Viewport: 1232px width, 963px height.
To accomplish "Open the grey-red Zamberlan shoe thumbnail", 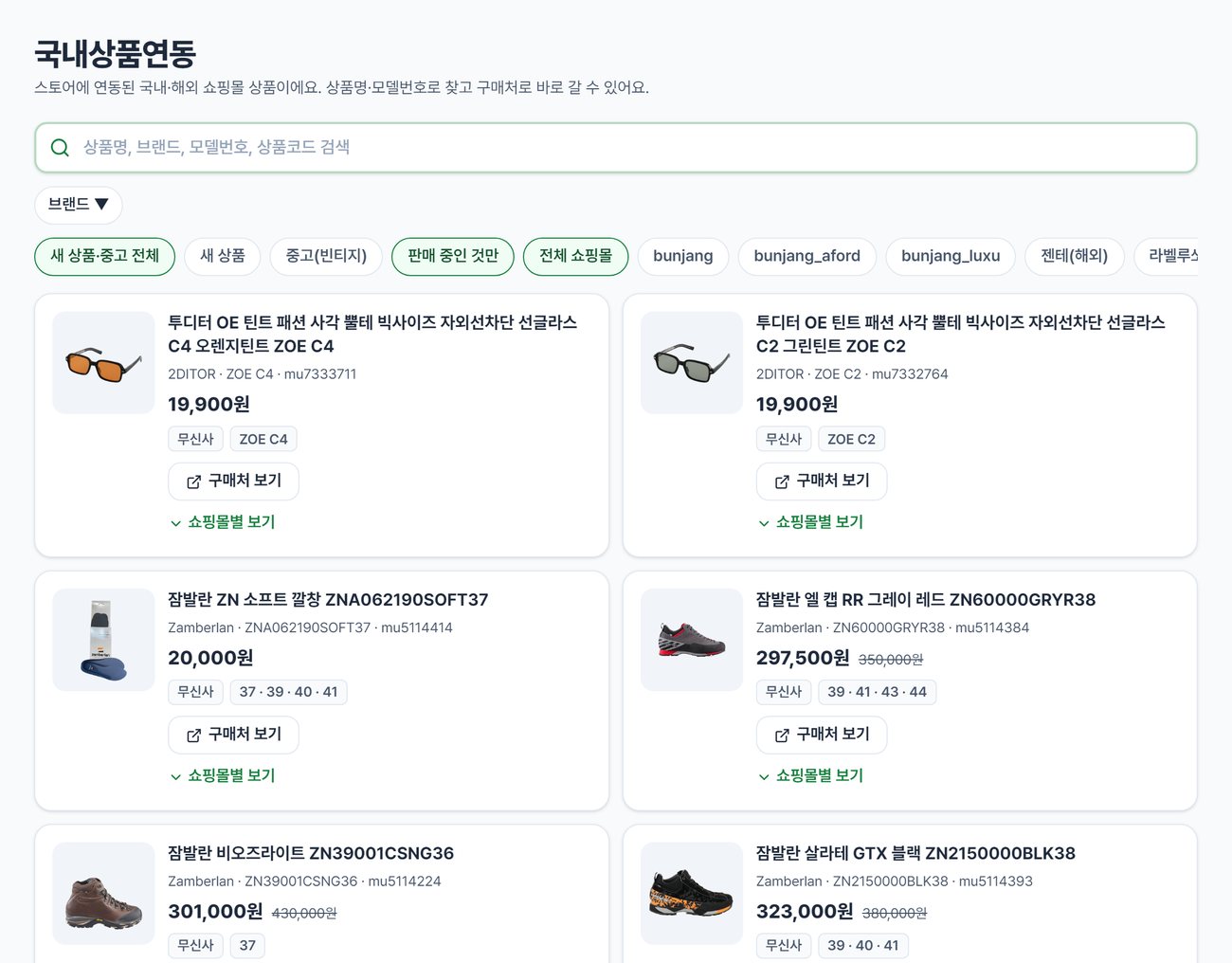I will tap(692, 640).
